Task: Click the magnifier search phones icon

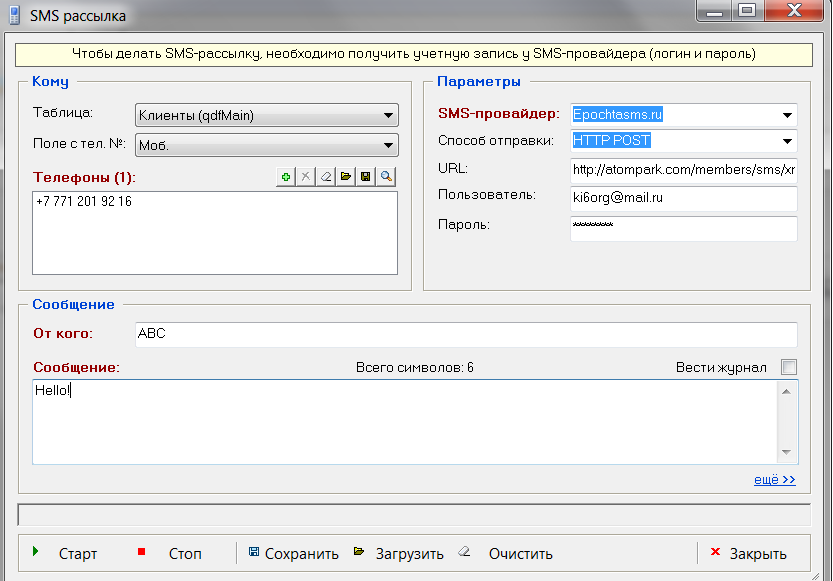Action: 386,177
